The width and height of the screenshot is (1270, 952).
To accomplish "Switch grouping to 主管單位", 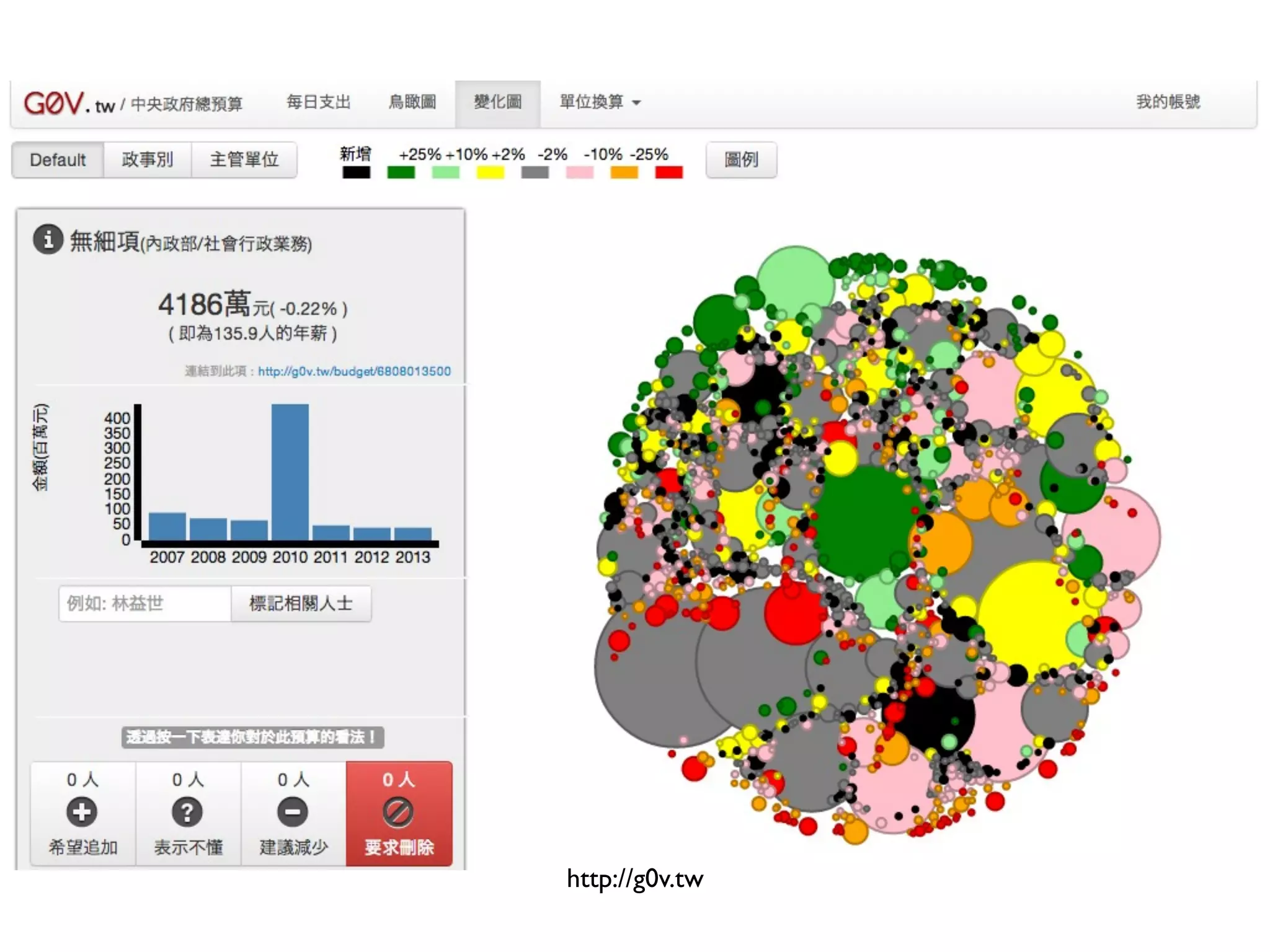I will pos(244,160).
